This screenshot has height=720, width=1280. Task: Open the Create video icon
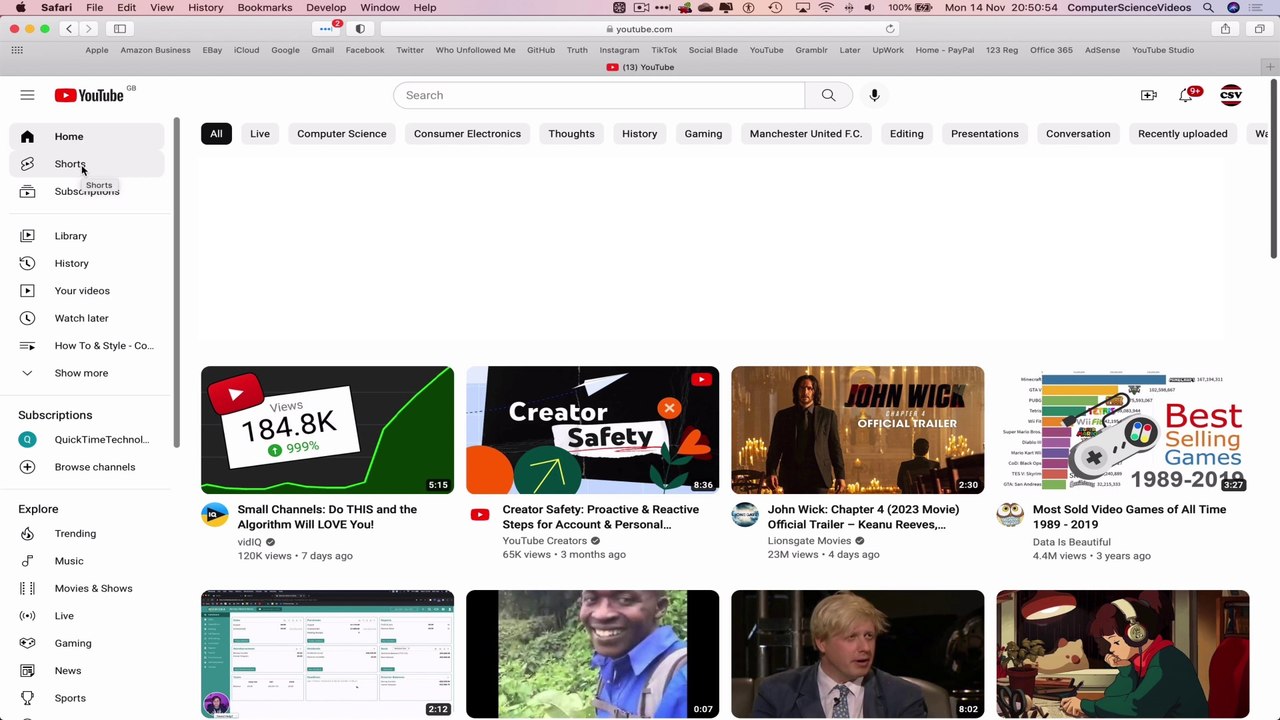(x=1148, y=95)
